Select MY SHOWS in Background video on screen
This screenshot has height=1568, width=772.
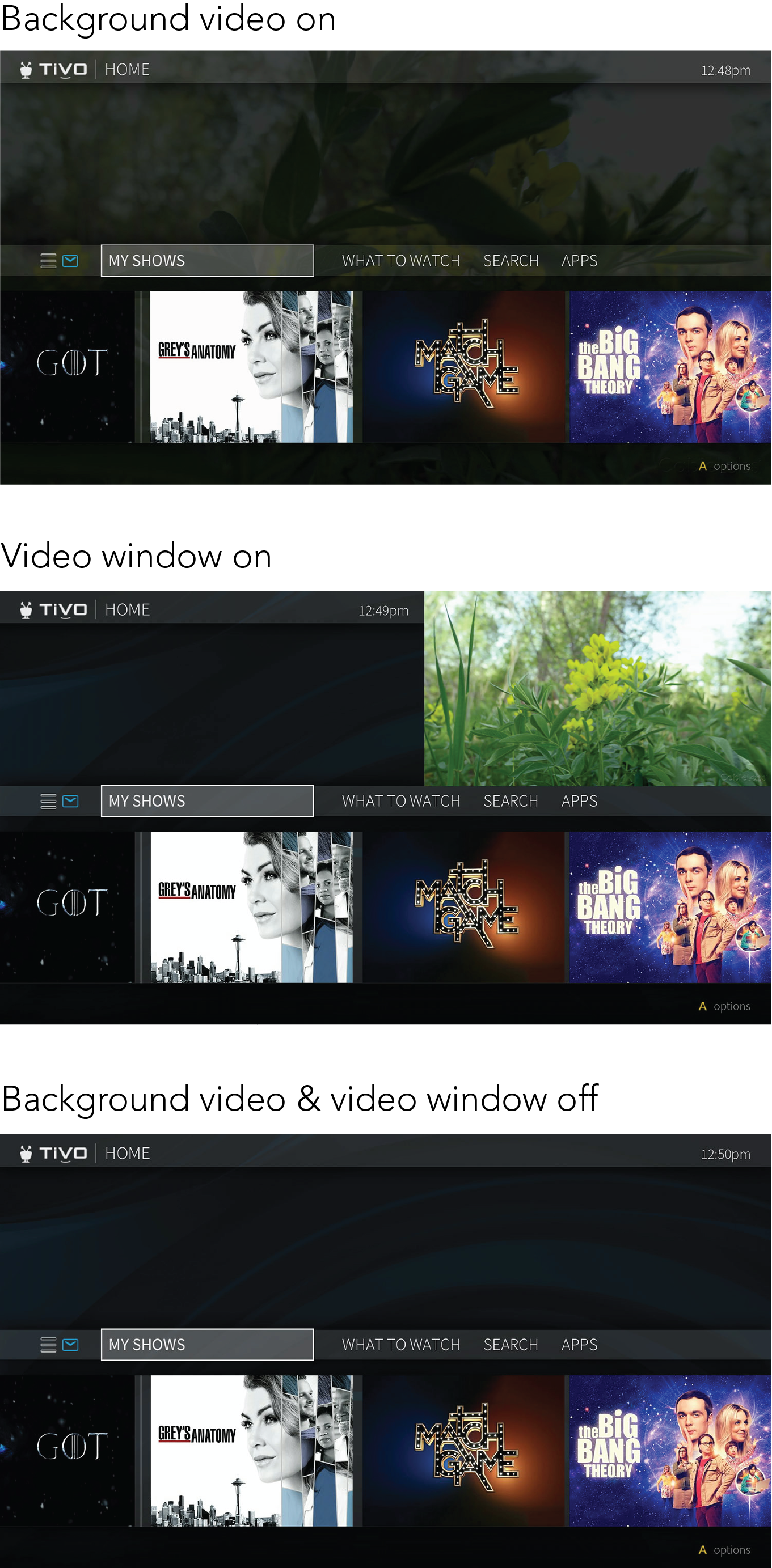tap(208, 261)
